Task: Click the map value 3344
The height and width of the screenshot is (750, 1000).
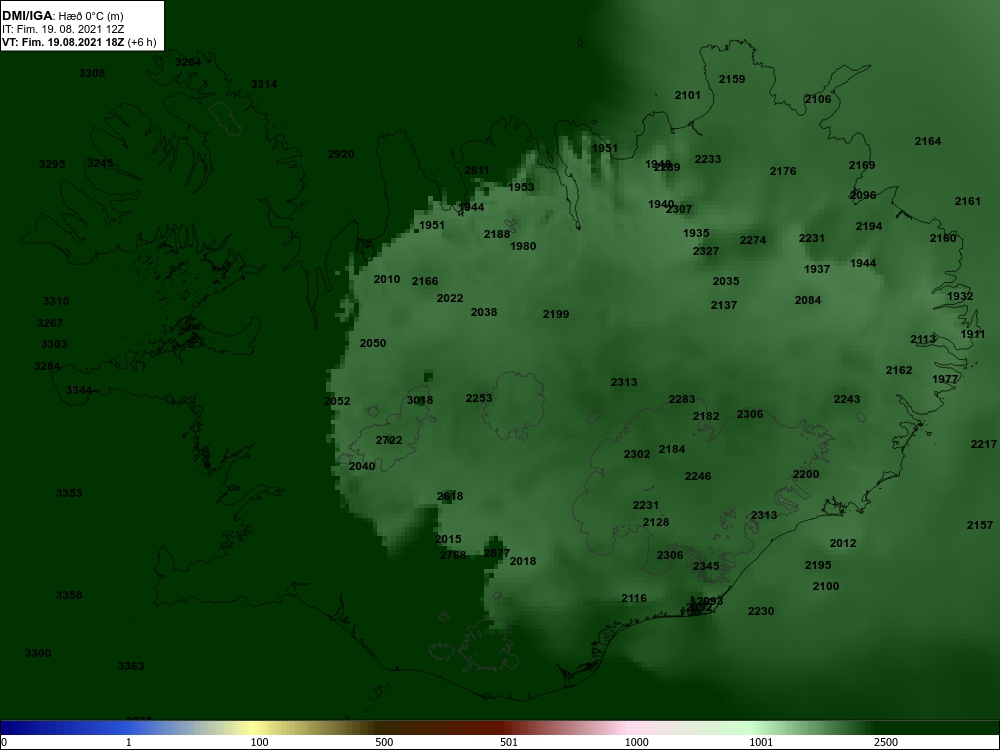Action: tap(79, 390)
